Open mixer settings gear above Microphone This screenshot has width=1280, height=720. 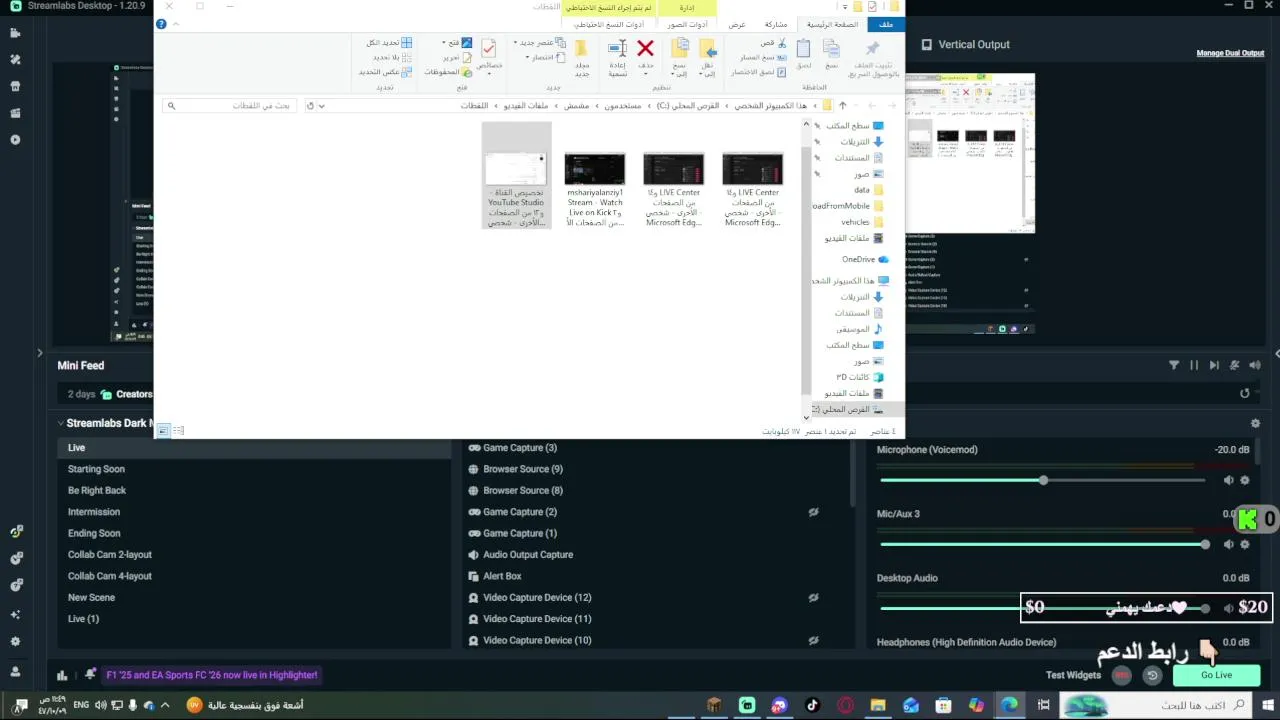pos(1255,423)
